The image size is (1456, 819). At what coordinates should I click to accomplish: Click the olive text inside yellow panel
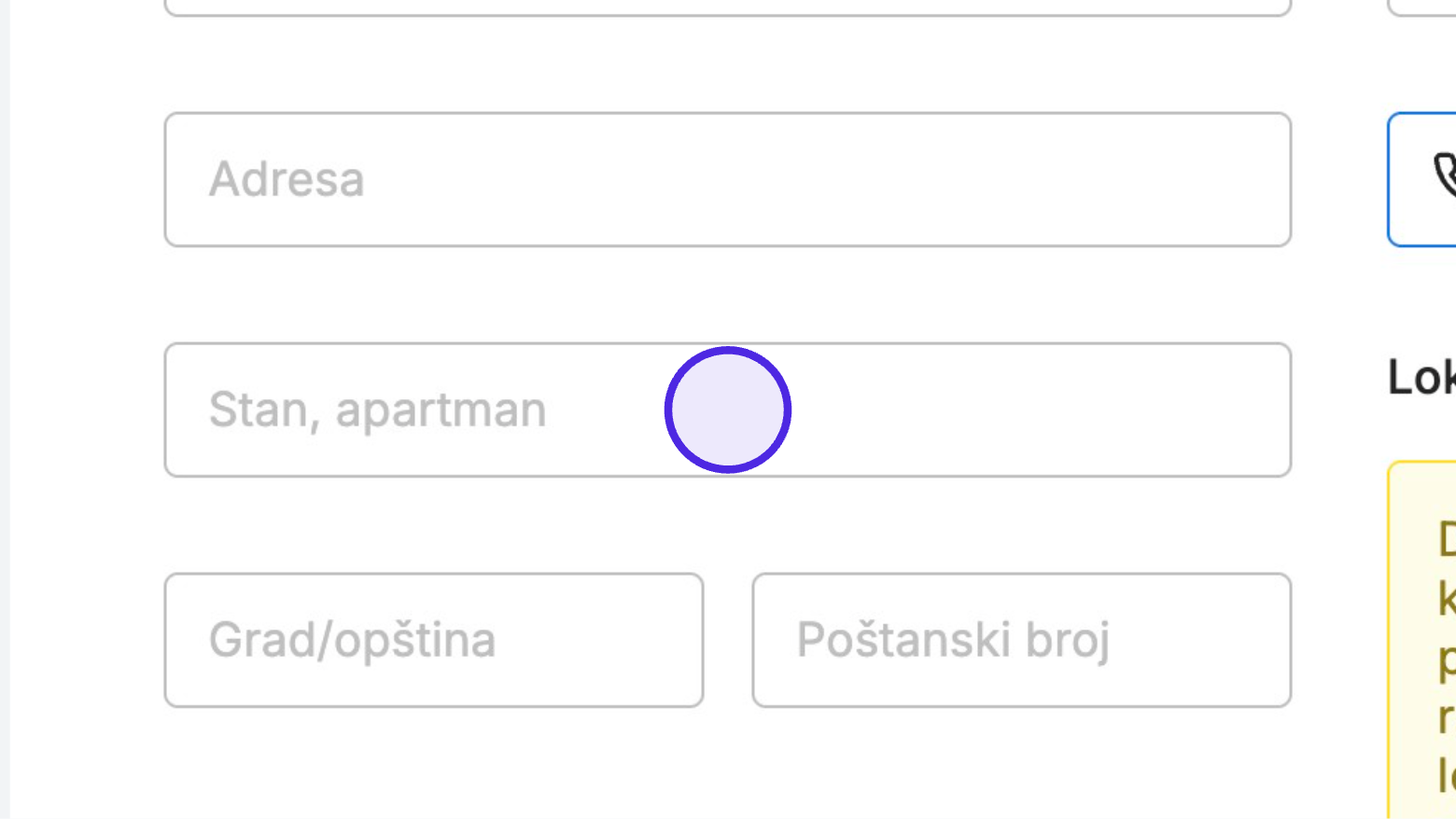coord(1447,658)
